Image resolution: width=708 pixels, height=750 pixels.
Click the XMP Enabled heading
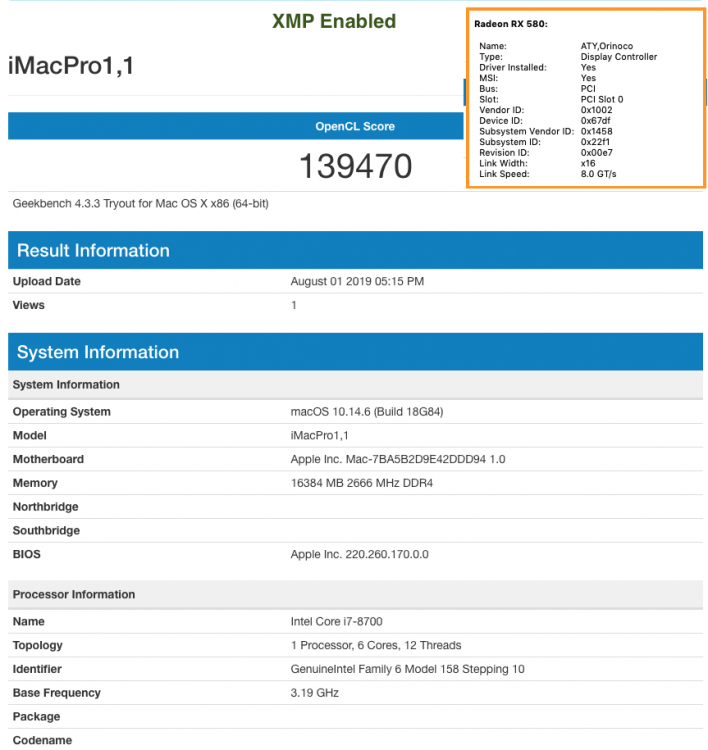(334, 22)
